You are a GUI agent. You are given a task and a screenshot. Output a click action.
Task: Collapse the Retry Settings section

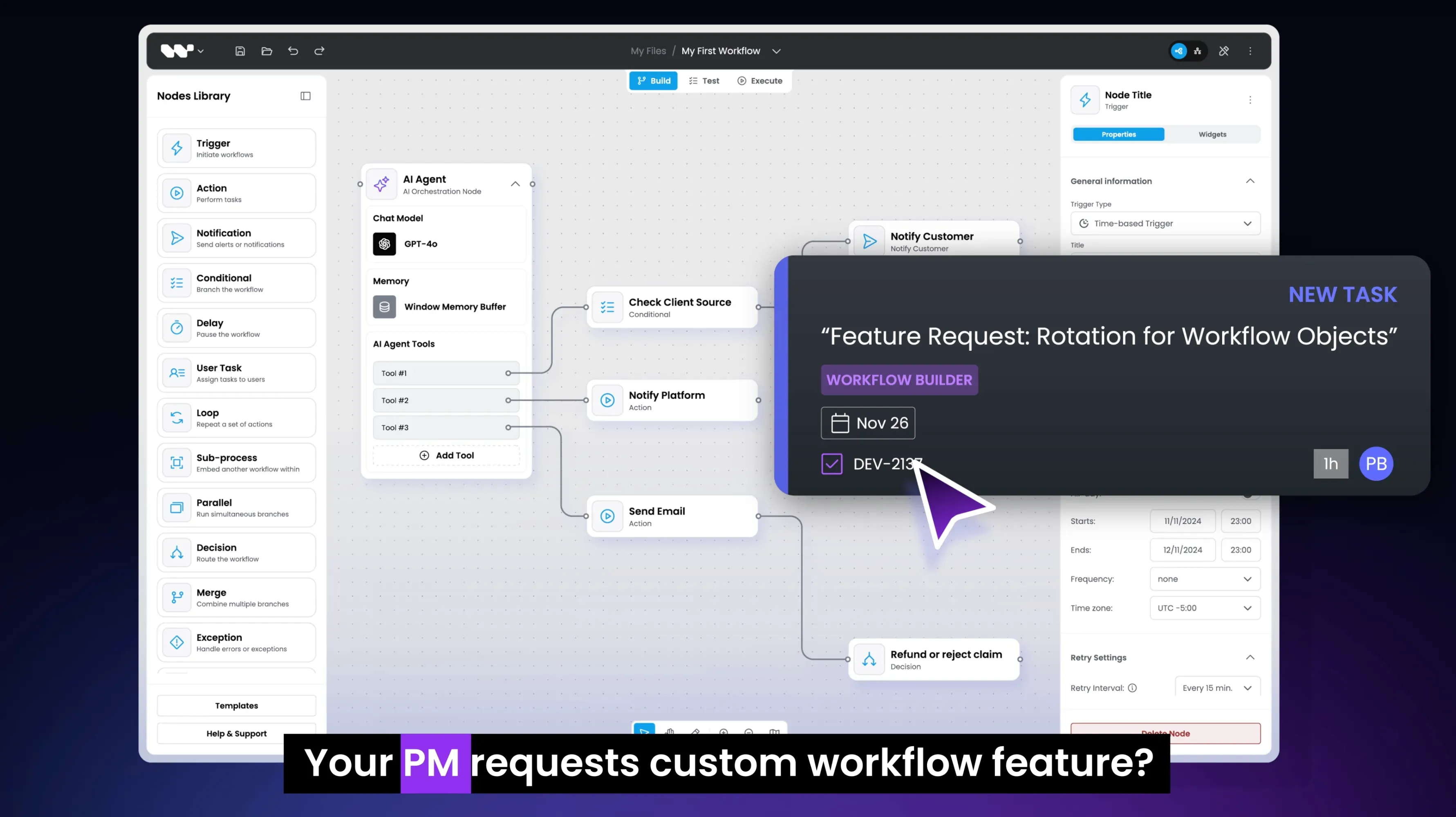coord(1250,657)
